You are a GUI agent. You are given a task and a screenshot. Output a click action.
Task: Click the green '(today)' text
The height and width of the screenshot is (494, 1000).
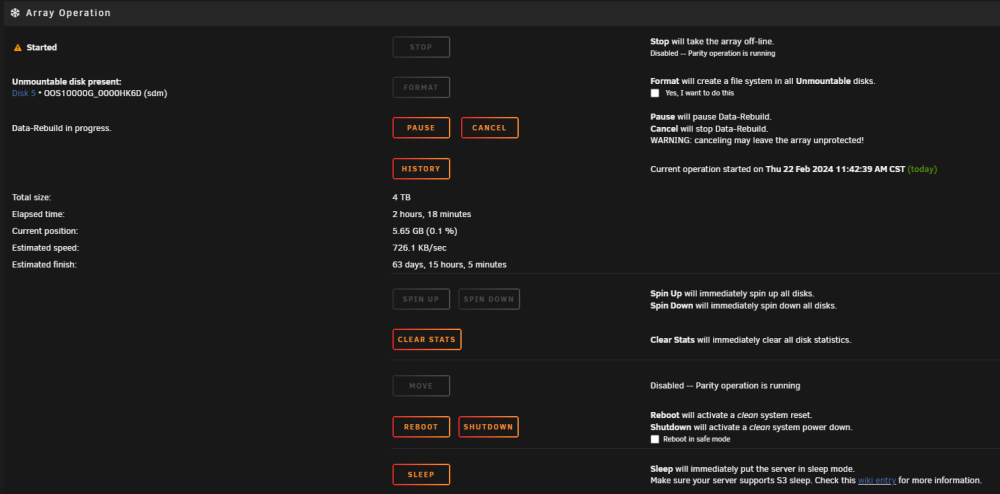tap(922, 170)
